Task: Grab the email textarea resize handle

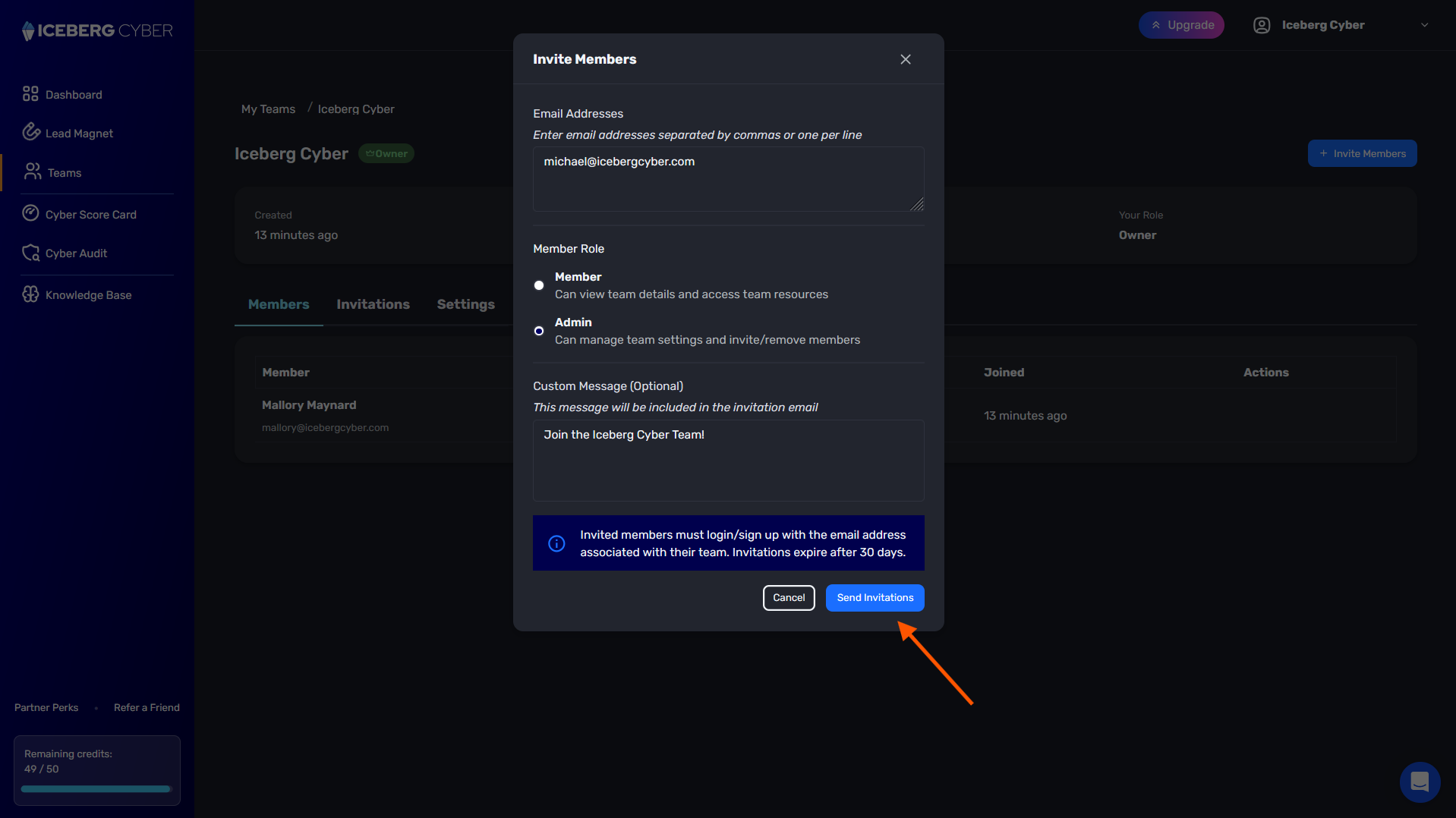Action: click(x=917, y=204)
